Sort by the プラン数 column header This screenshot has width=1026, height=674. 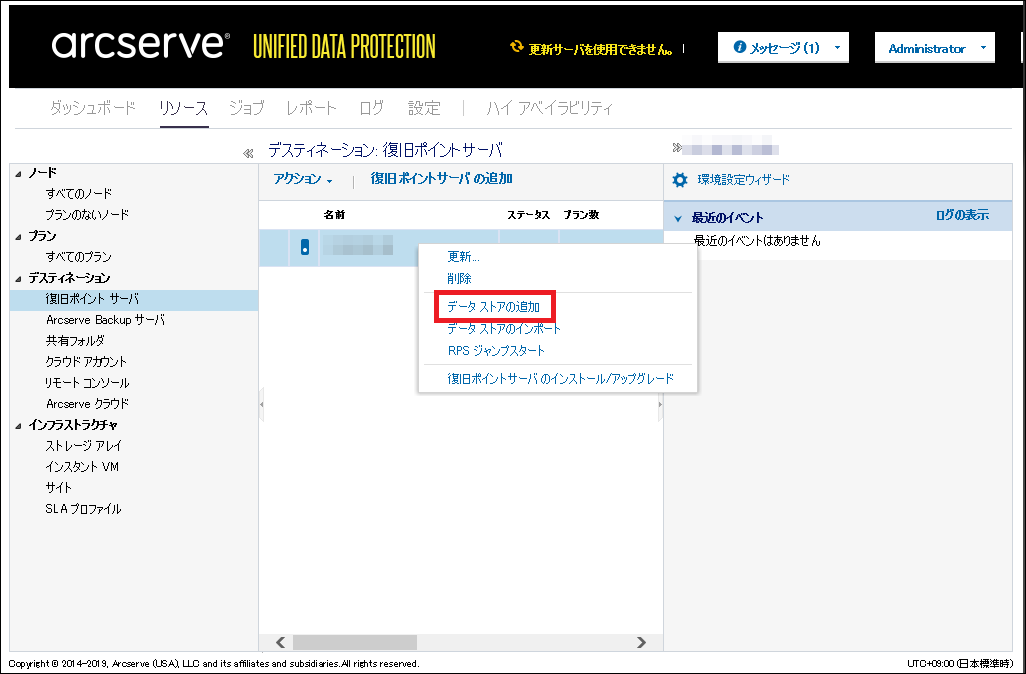pos(581,215)
